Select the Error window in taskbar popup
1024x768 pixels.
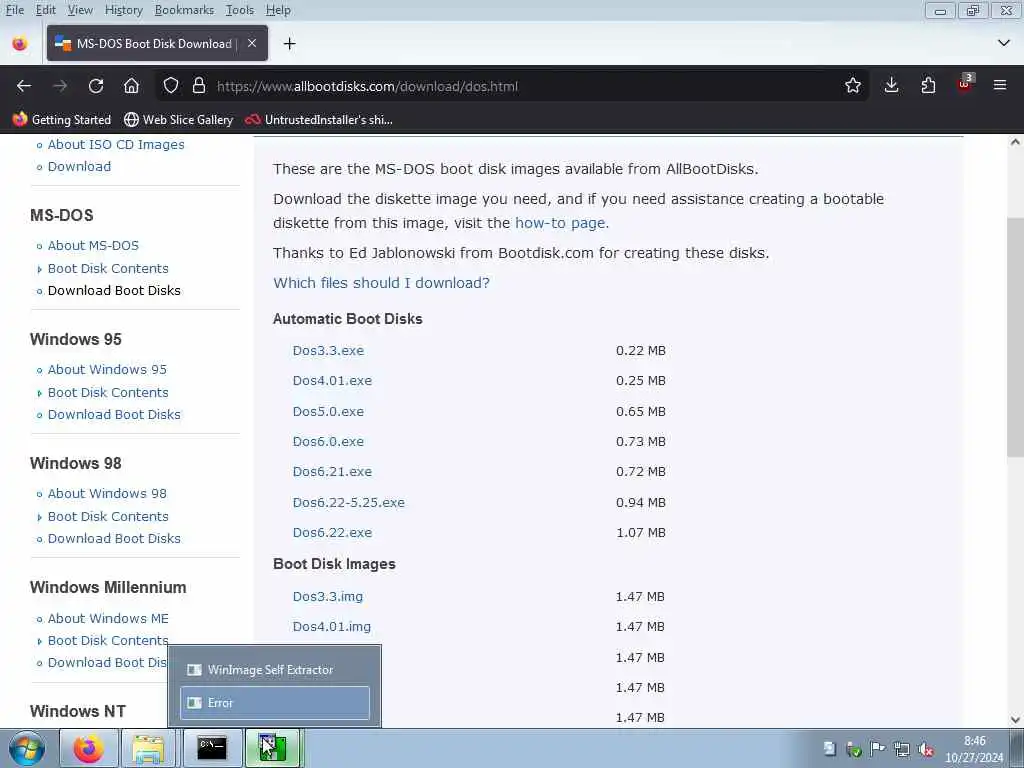[x=275, y=703]
